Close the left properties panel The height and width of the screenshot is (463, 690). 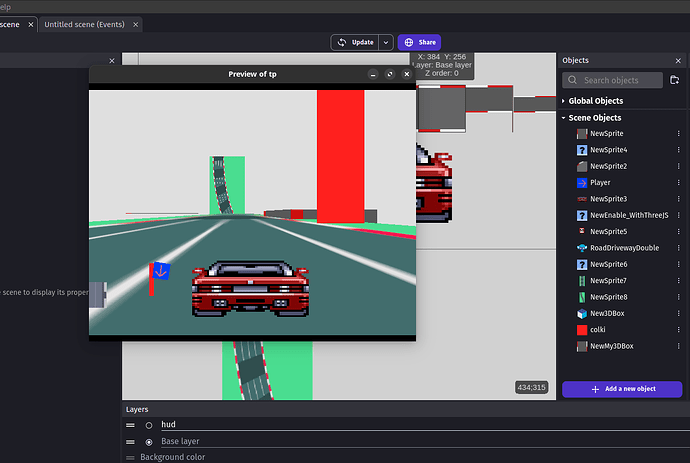click(112, 61)
